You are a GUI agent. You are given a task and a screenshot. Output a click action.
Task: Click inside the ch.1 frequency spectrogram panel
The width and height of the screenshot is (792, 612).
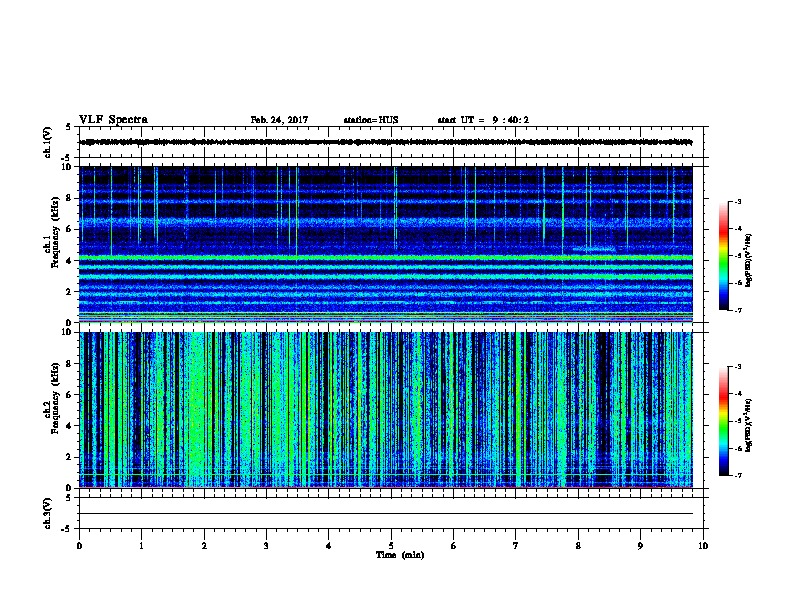pyautogui.click(x=386, y=244)
